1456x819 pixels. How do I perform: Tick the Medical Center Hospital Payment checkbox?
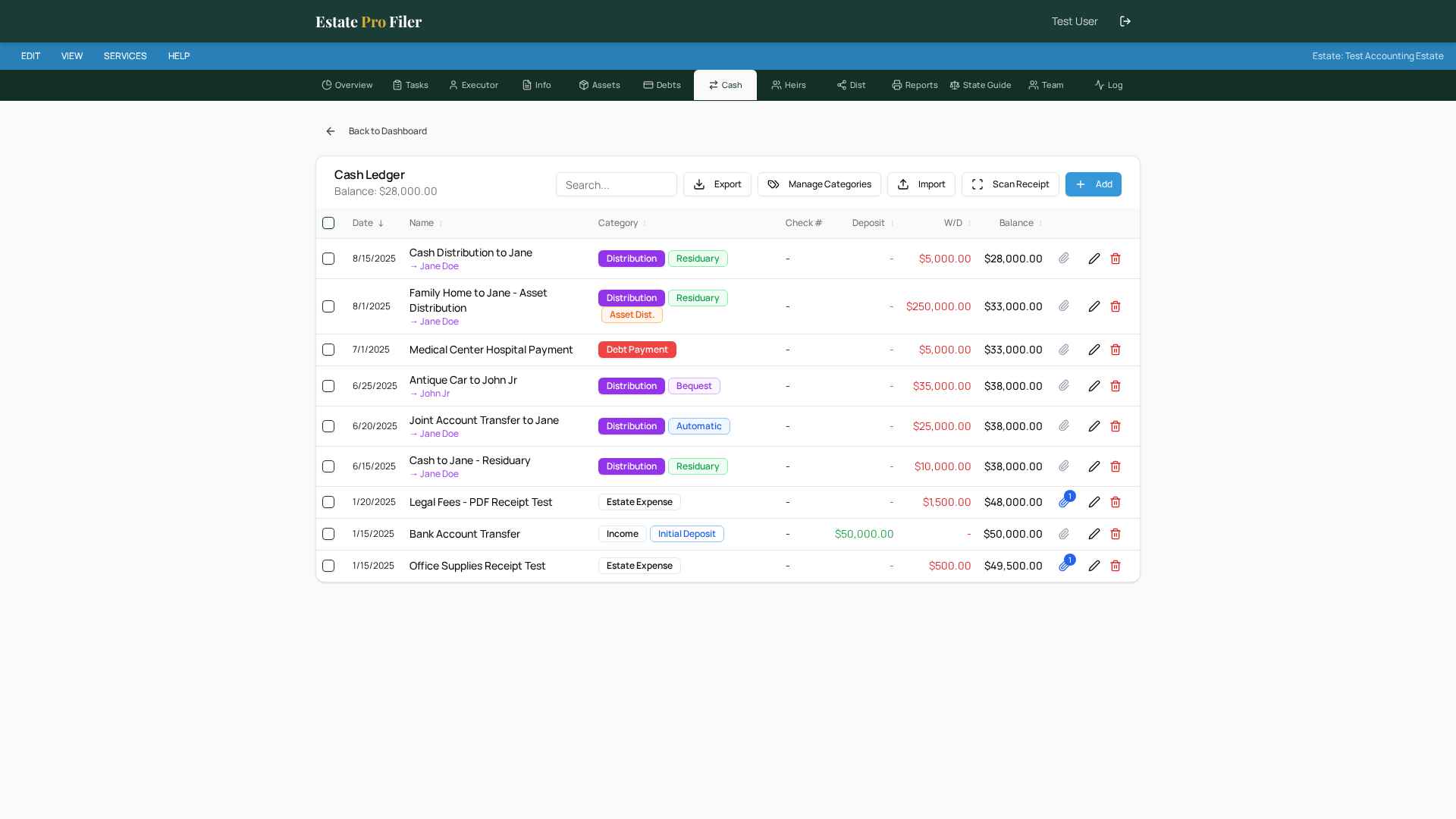[328, 350]
